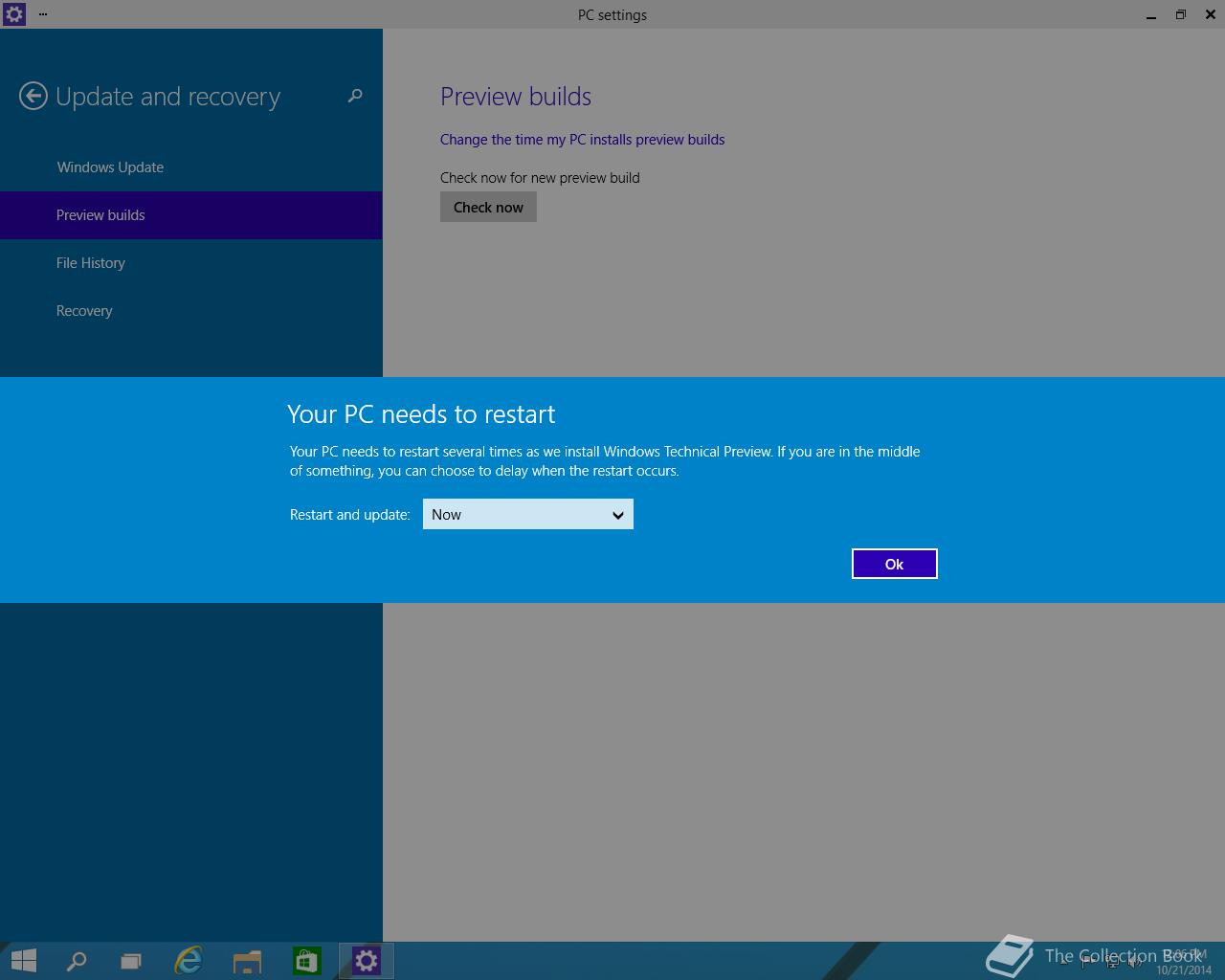Click 'Your PC needs to restart' heading
This screenshot has height=980, width=1225.
[x=421, y=414]
